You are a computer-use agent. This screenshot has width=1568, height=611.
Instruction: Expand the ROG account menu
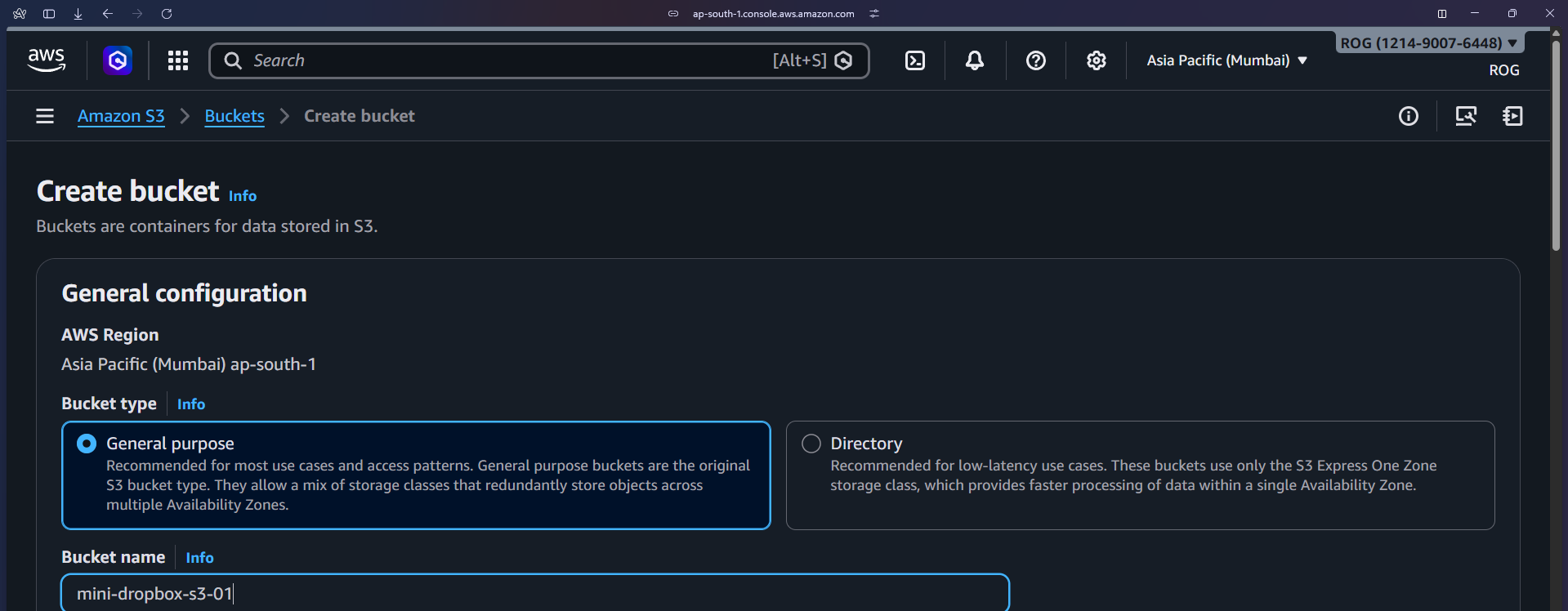point(1428,43)
